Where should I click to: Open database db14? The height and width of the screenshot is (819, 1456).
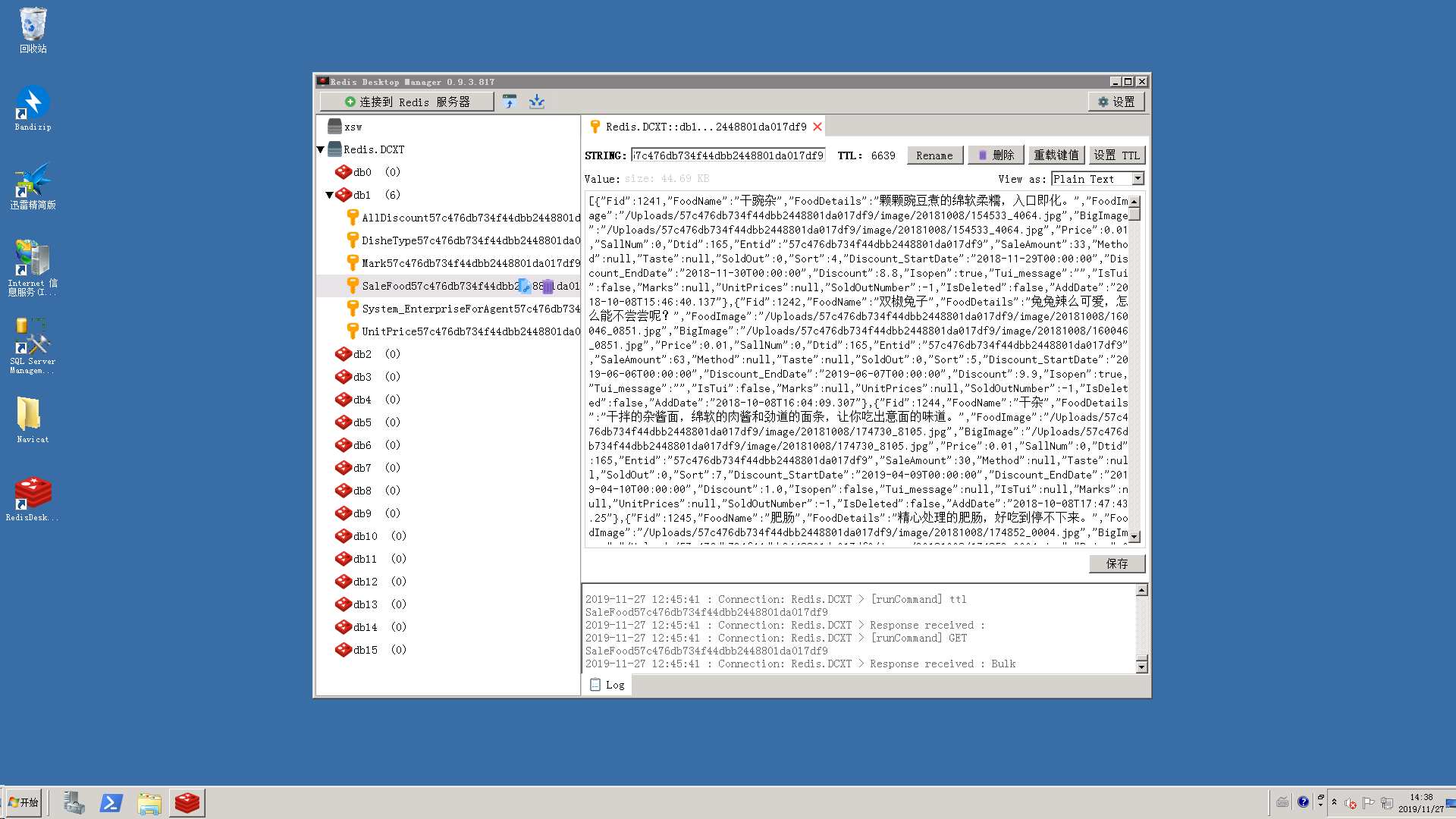click(x=371, y=627)
